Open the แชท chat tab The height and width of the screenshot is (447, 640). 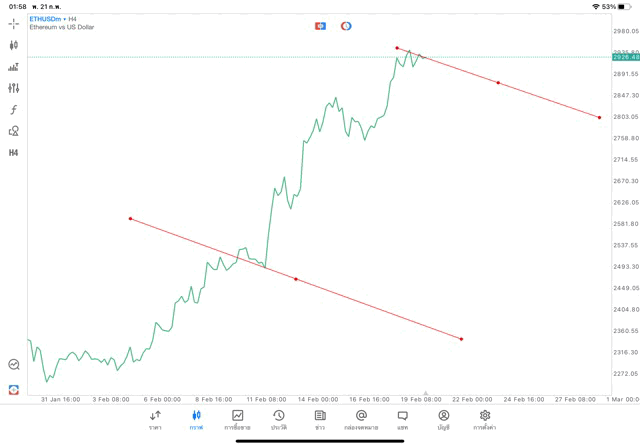point(402,419)
